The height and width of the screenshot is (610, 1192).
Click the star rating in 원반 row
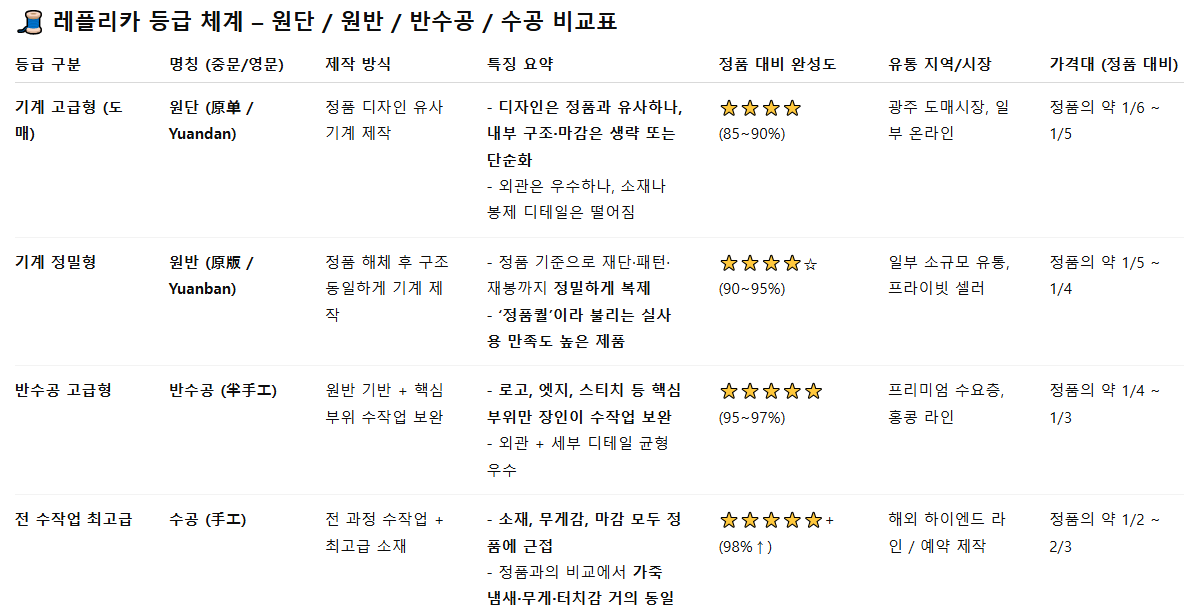coord(768,263)
